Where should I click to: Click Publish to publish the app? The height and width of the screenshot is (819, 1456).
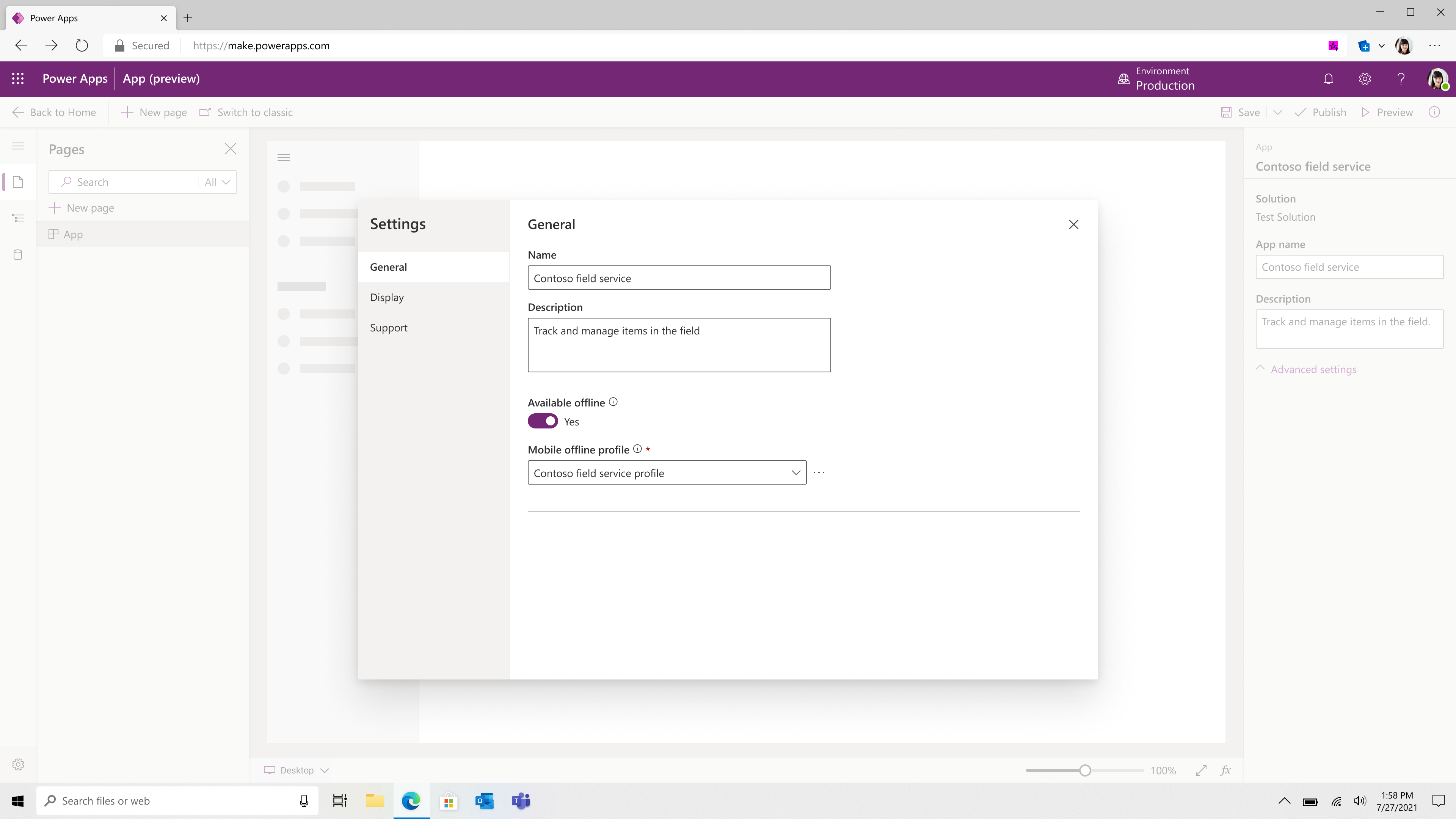pos(1329,112)
